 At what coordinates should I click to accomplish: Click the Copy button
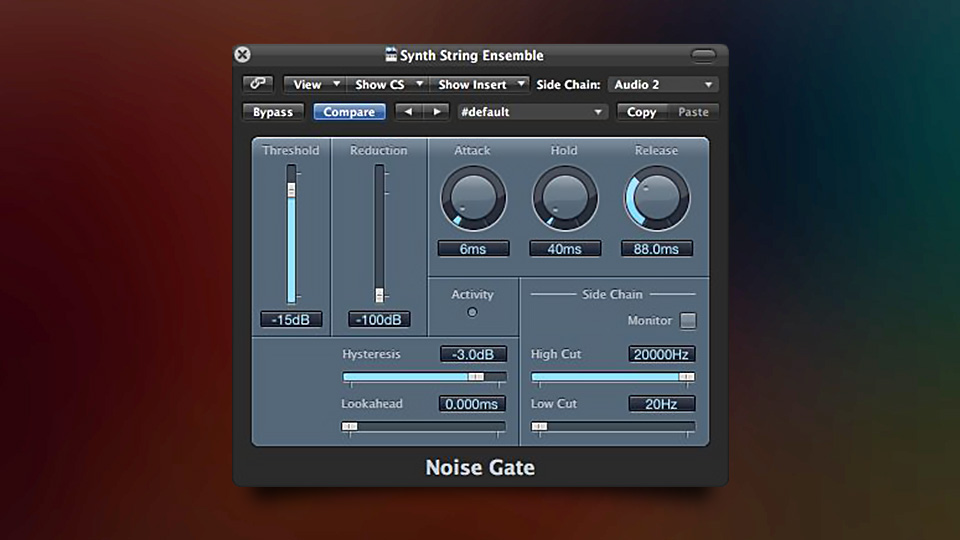pos(641,112)
